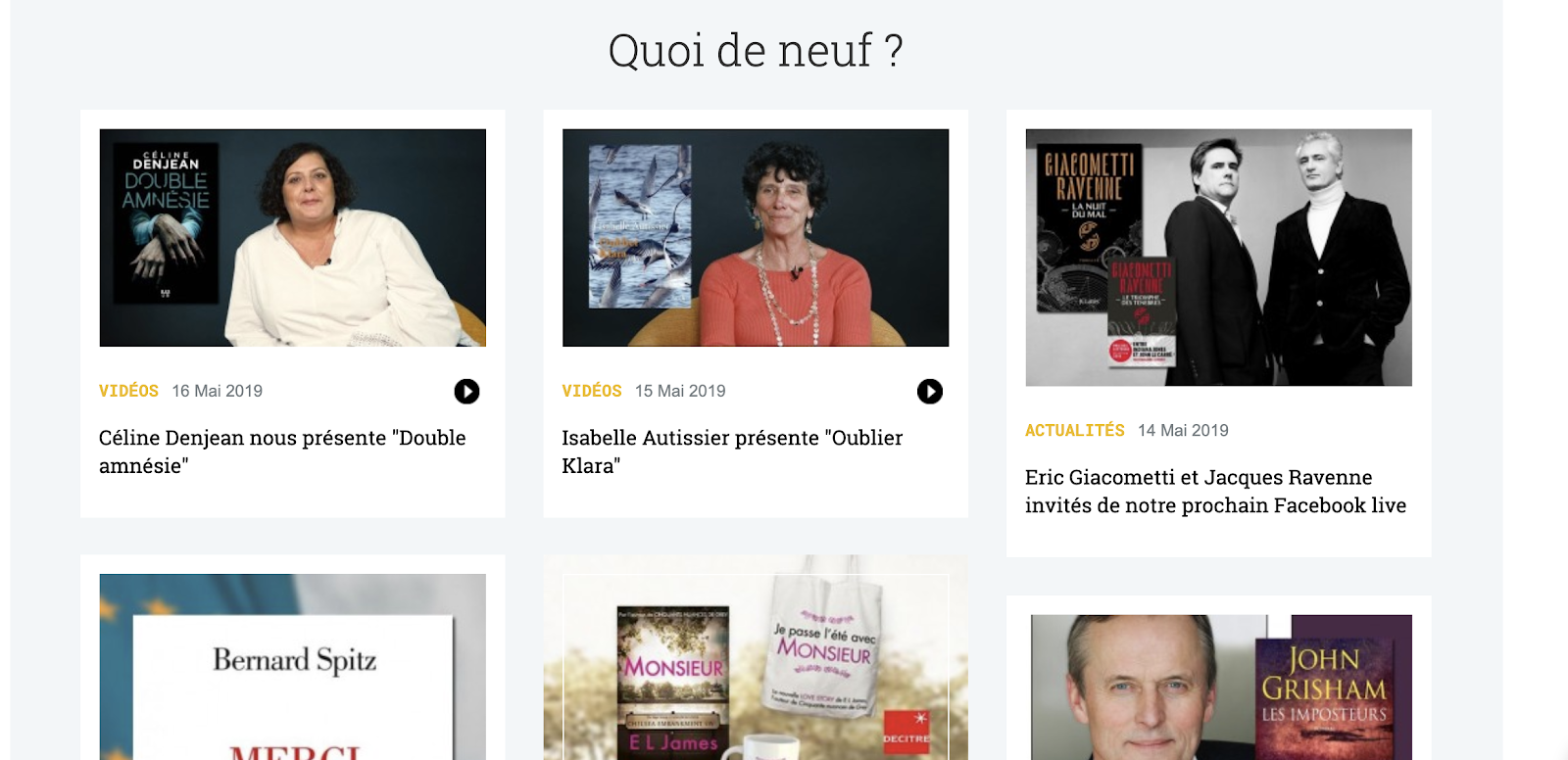Click the Decitre logo on Monsieur promo
1568x760 pixels.
click(x=906, y=731)
